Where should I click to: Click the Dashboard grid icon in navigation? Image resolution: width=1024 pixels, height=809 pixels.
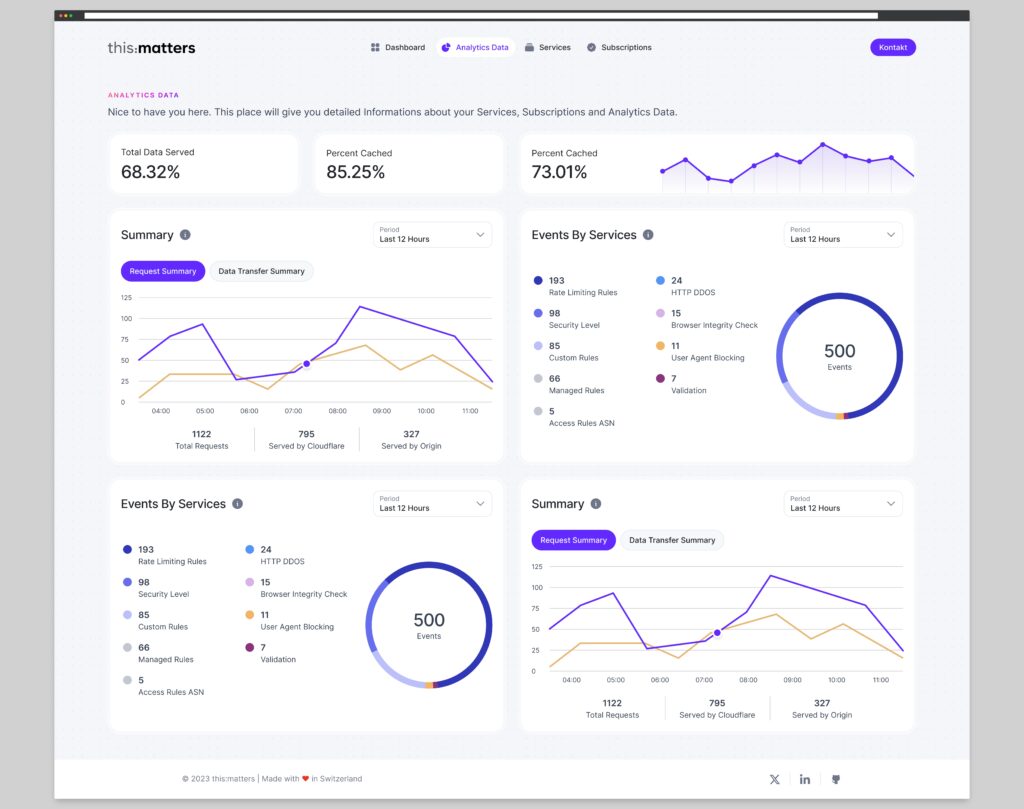pyautogui.click(x=374, y=47)
